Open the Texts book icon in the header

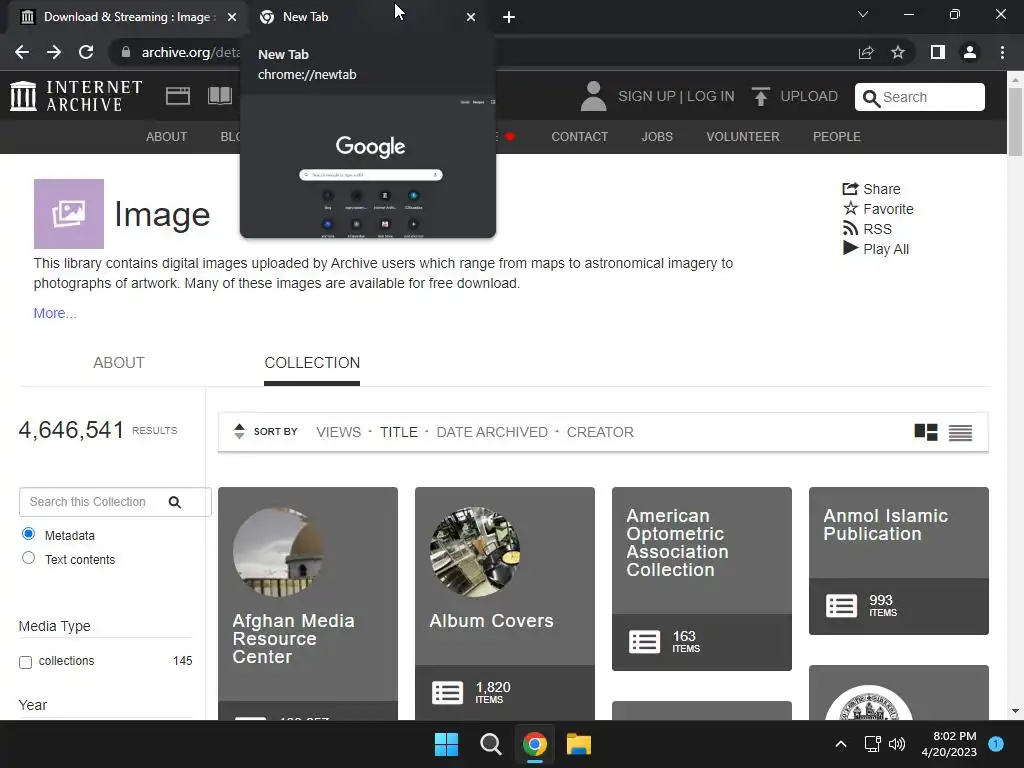click(x=219, y=96)
